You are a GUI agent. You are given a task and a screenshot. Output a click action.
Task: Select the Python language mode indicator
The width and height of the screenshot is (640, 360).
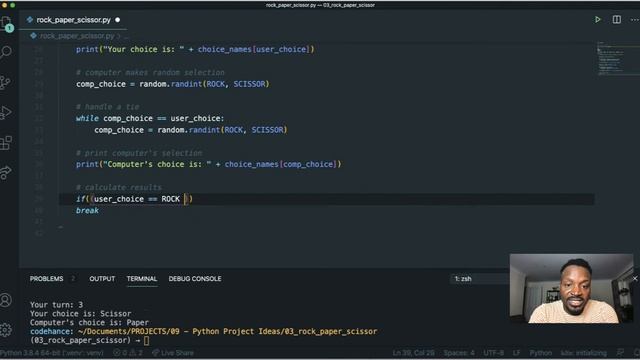click(x=541, y=353)
